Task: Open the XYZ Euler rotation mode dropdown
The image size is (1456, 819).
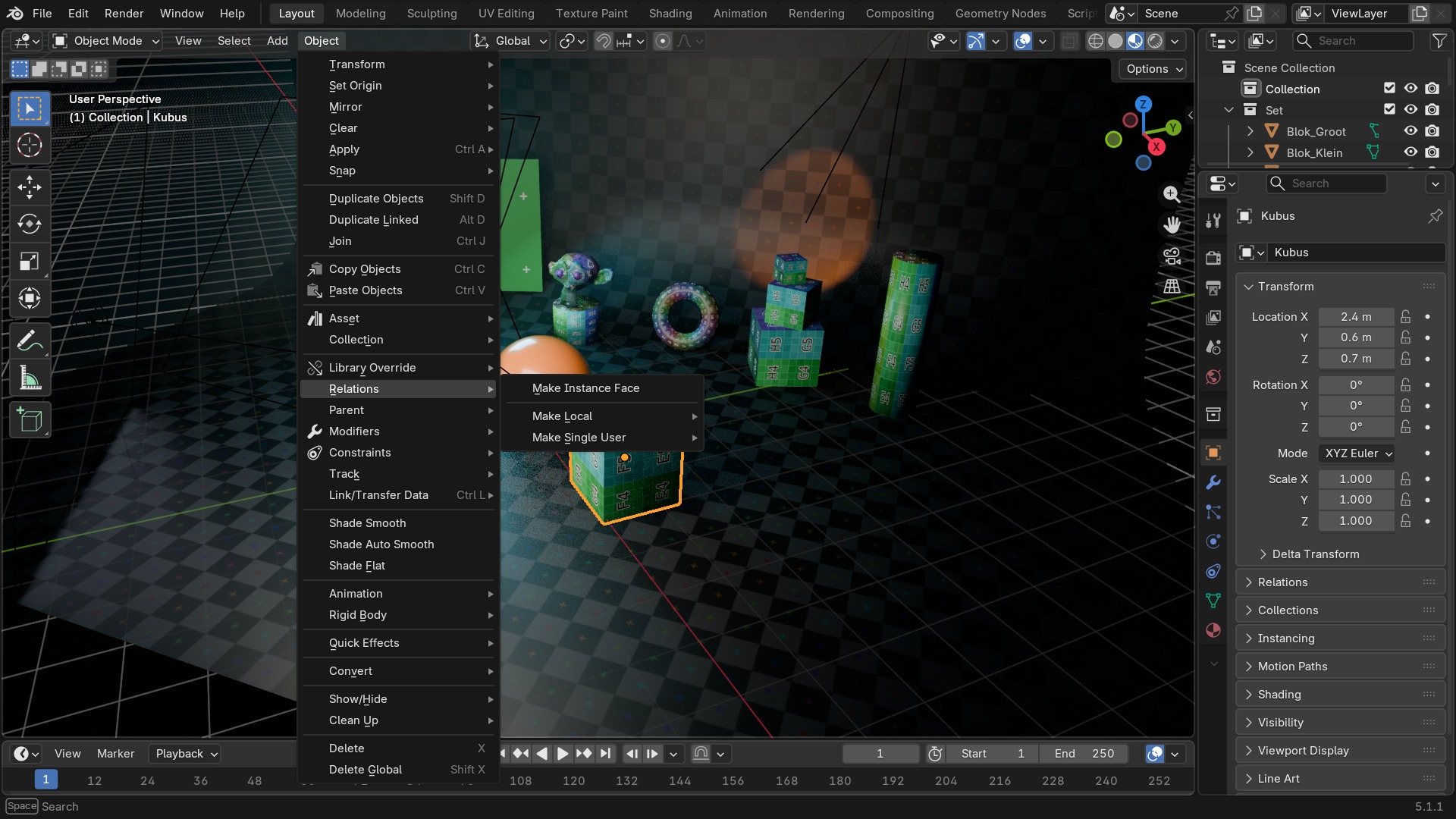Action: (1357, 453)
